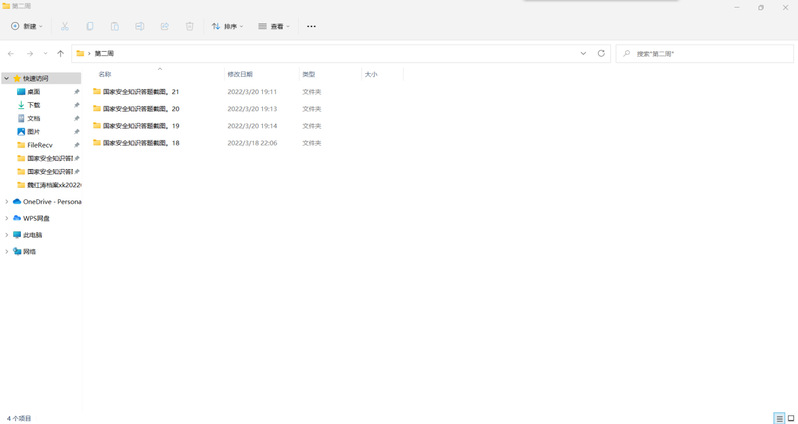Minimize the 第二周 window
The width and height of the screenshot is (798, 424).
(737, 7)
